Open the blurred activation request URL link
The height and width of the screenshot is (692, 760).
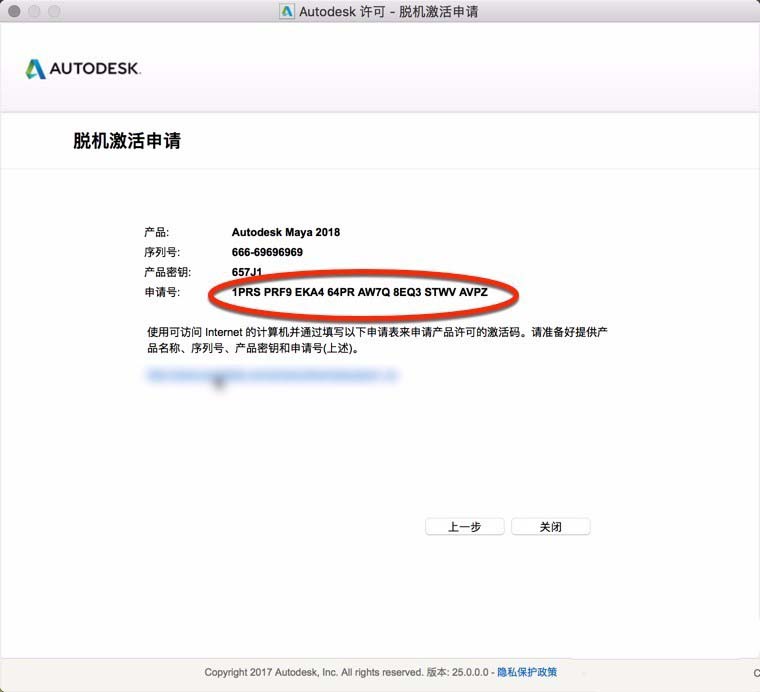[x=272, y=376]
